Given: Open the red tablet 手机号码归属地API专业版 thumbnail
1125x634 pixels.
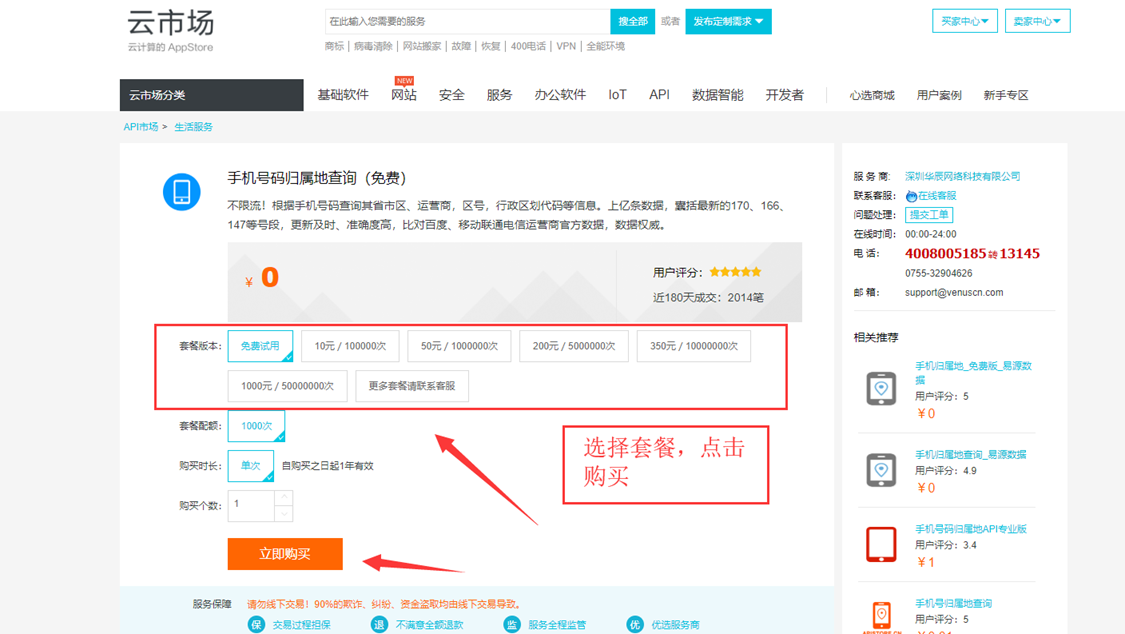Looking at the screenshot, I should click(881, 544).
